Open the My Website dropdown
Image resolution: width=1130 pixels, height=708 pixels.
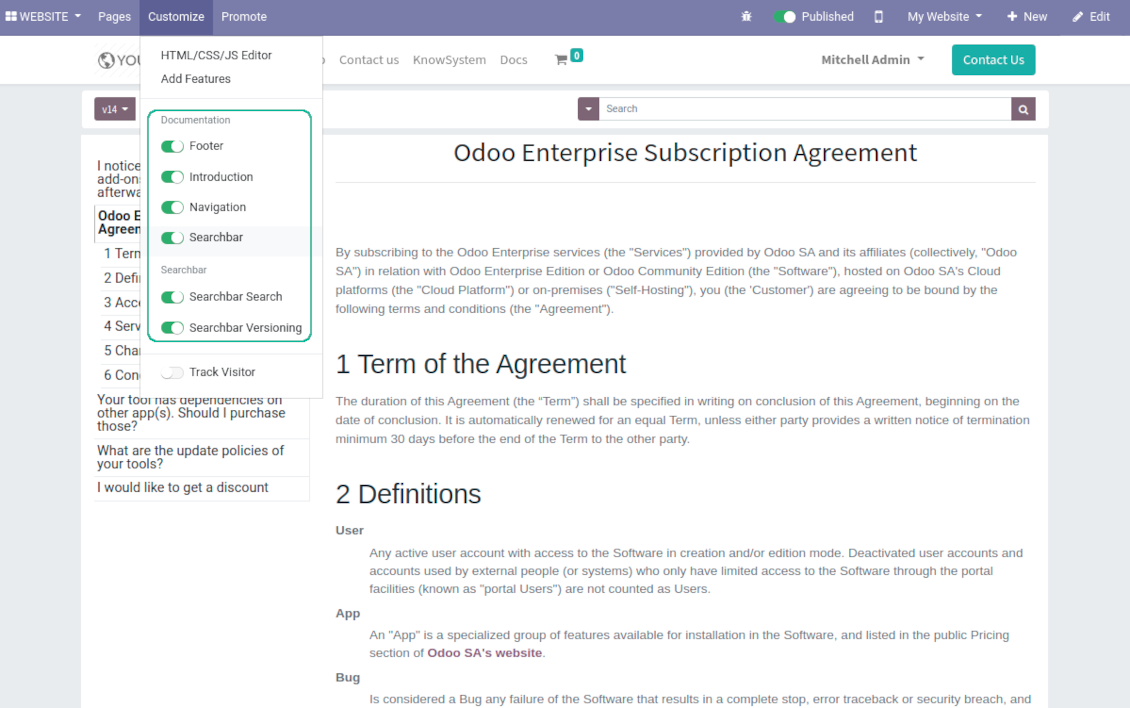click(x=944, y=17)
